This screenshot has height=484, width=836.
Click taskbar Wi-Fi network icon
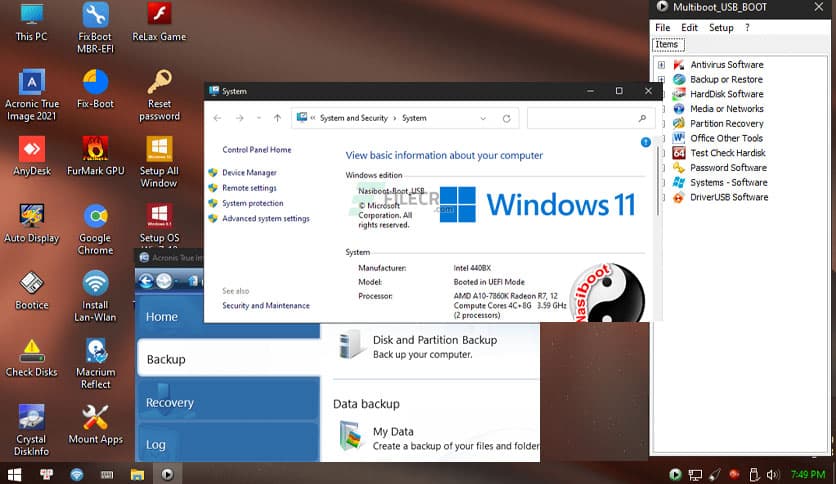pos(77,474)
